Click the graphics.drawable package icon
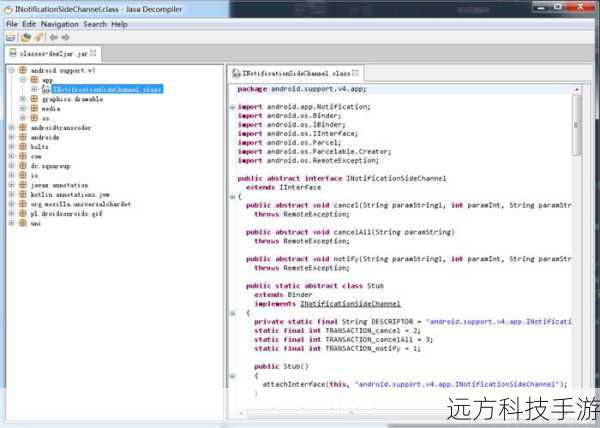The height and width of the screenshot is (428, 600). click(34, 99)
